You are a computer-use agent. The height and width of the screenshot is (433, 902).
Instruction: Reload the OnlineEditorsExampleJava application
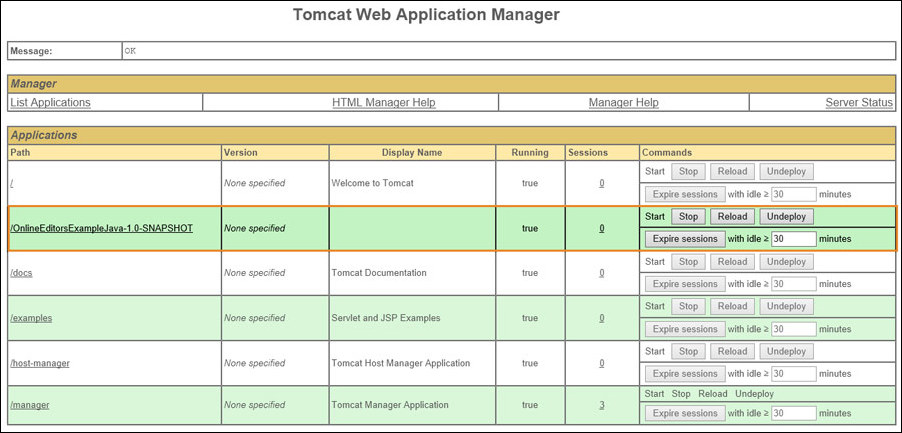click(x=732, y=217)
